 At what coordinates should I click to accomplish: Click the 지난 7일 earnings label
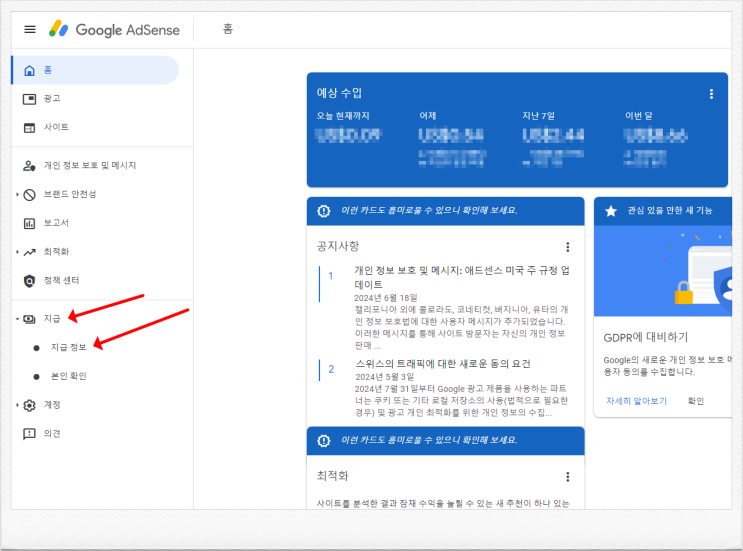click(538, 116)
